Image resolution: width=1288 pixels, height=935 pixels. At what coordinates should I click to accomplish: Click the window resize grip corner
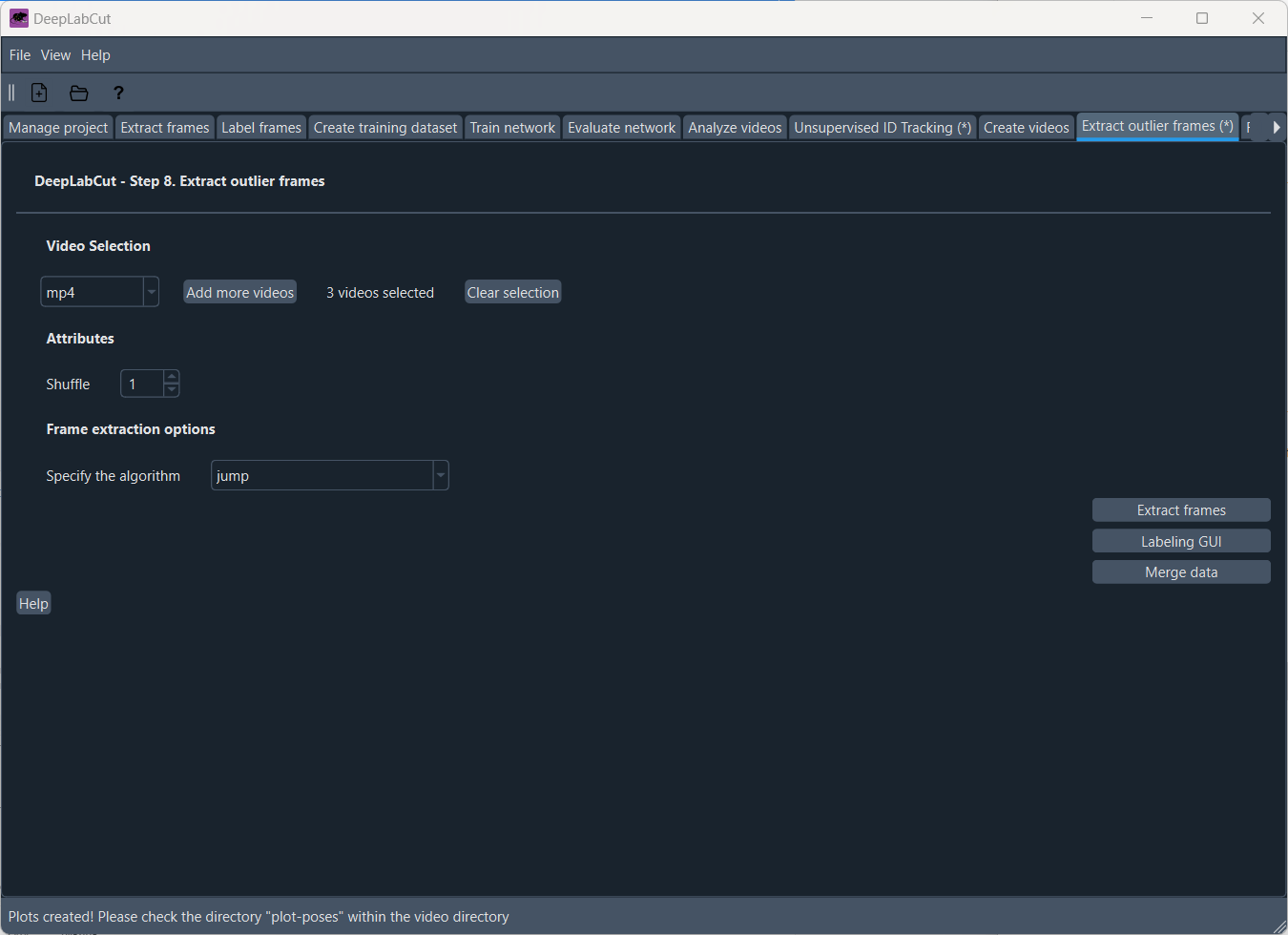(1279, 926)
